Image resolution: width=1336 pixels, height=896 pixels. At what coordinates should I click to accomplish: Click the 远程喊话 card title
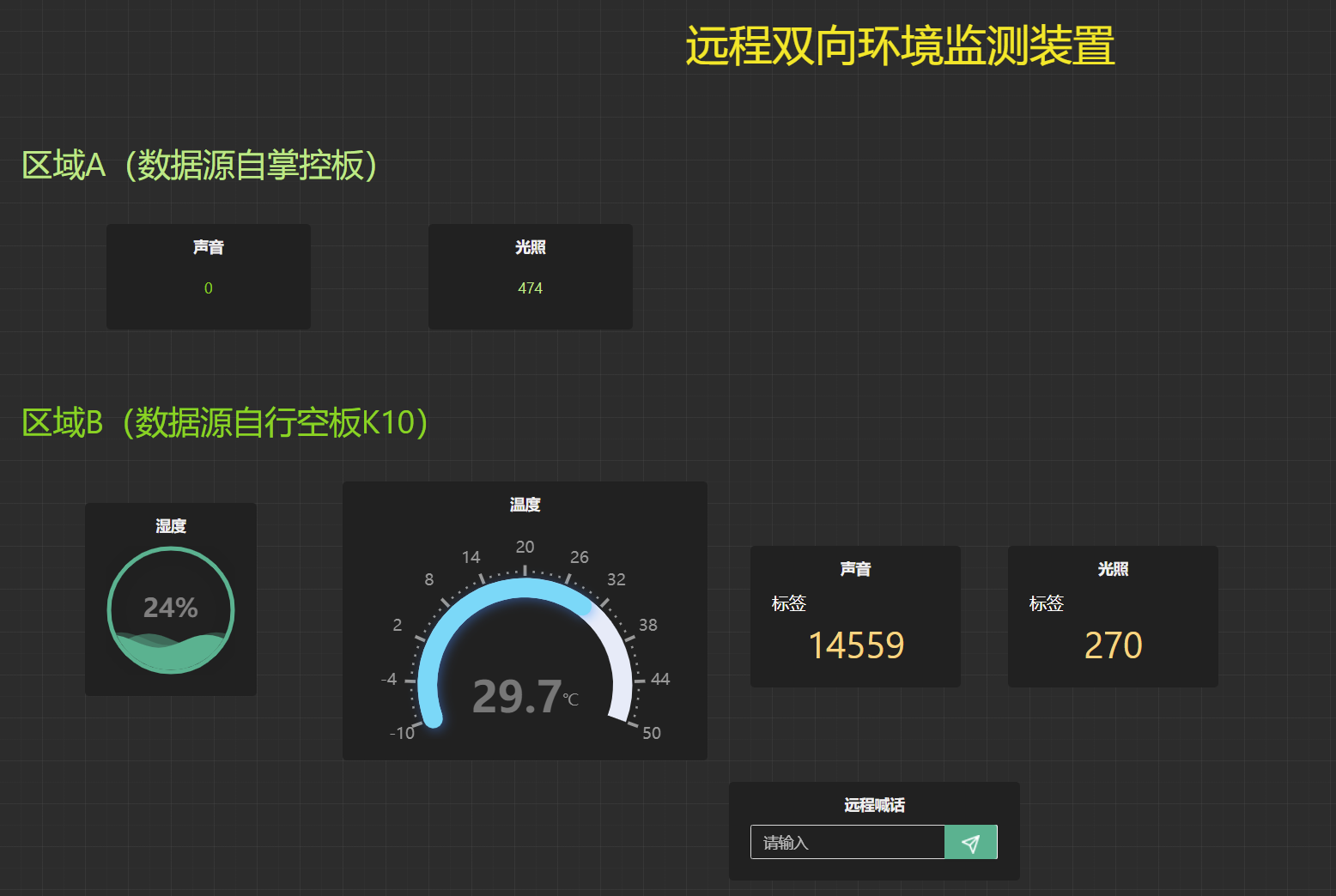coord(874,805)
